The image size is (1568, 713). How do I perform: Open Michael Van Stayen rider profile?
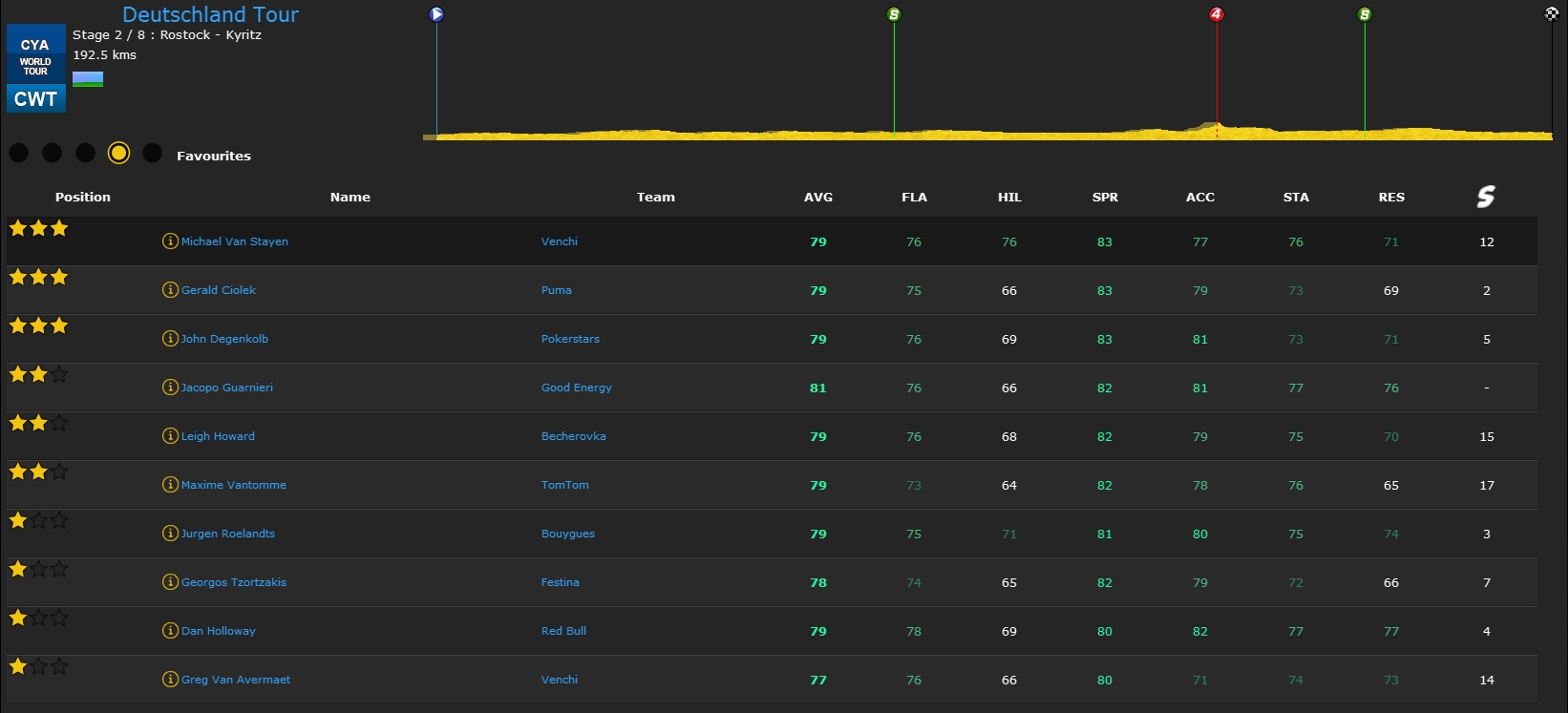pyautogui.click(x=235, y=241)
